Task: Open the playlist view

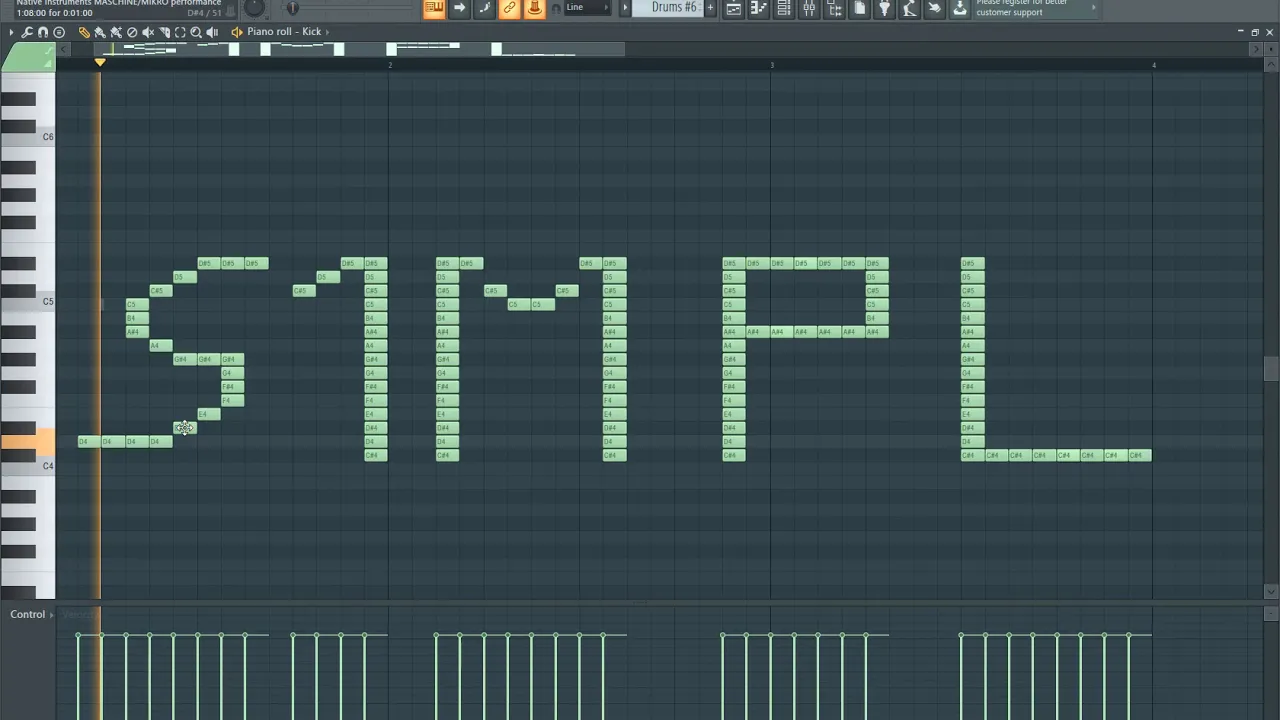Action: (x=734, y=8)
